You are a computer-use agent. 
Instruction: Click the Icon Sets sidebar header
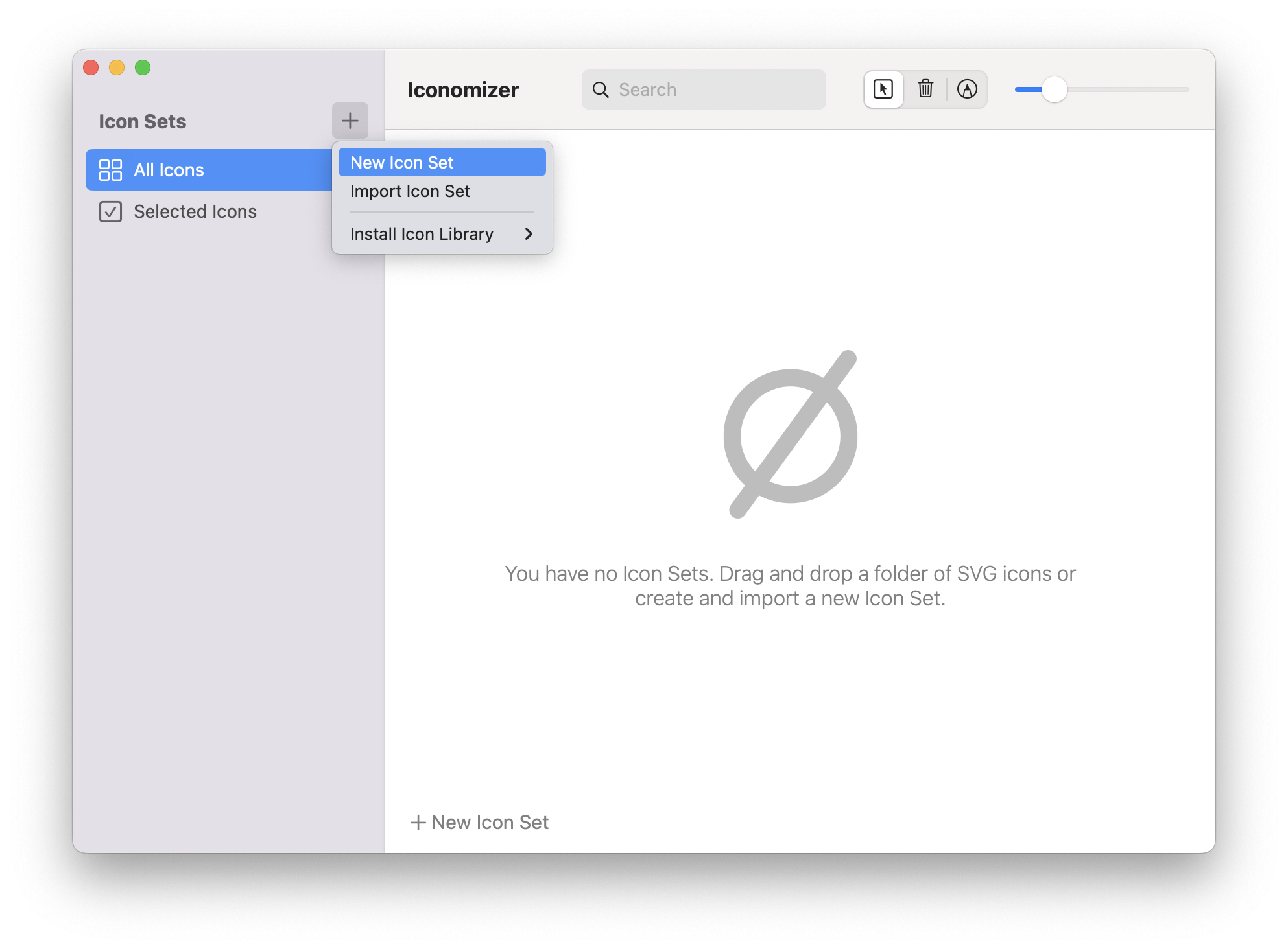click(x=142, y=121)
